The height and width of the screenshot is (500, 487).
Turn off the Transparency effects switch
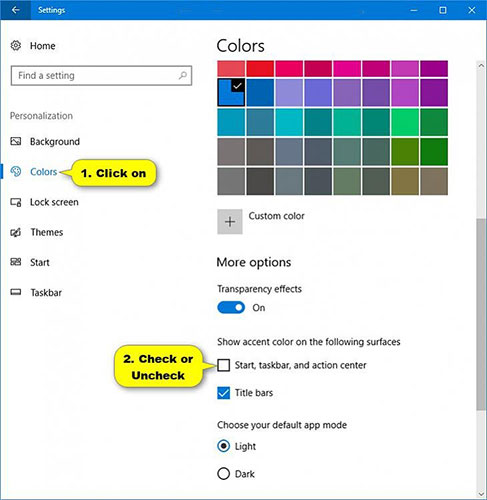[231, 308]
